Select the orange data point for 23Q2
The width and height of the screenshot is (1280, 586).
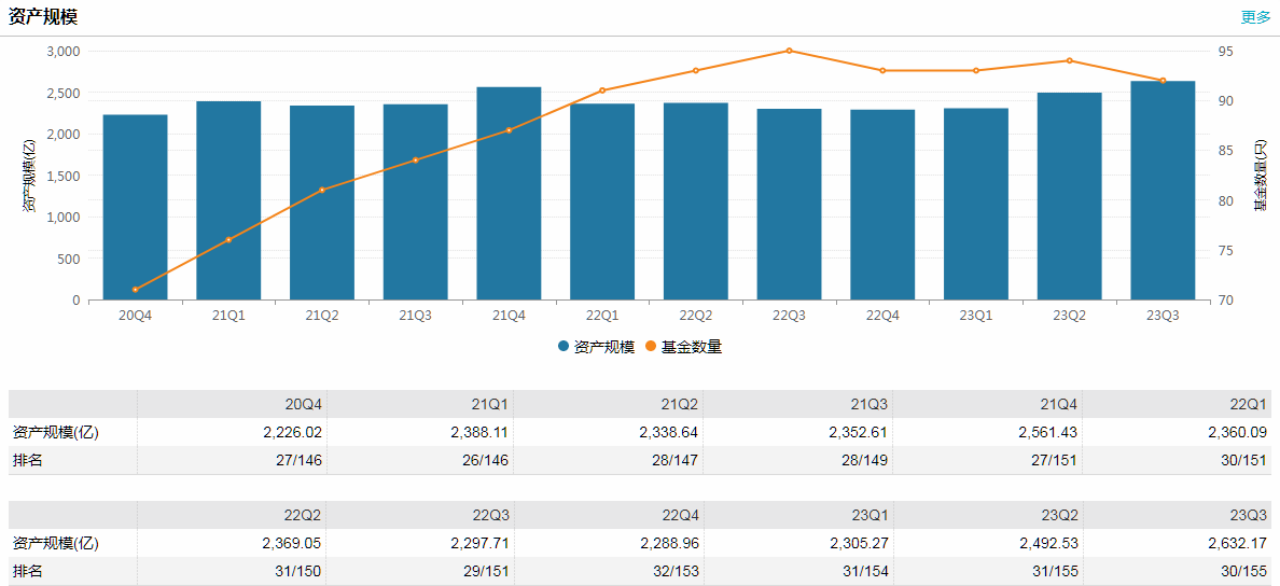[x=1069, y=60]
